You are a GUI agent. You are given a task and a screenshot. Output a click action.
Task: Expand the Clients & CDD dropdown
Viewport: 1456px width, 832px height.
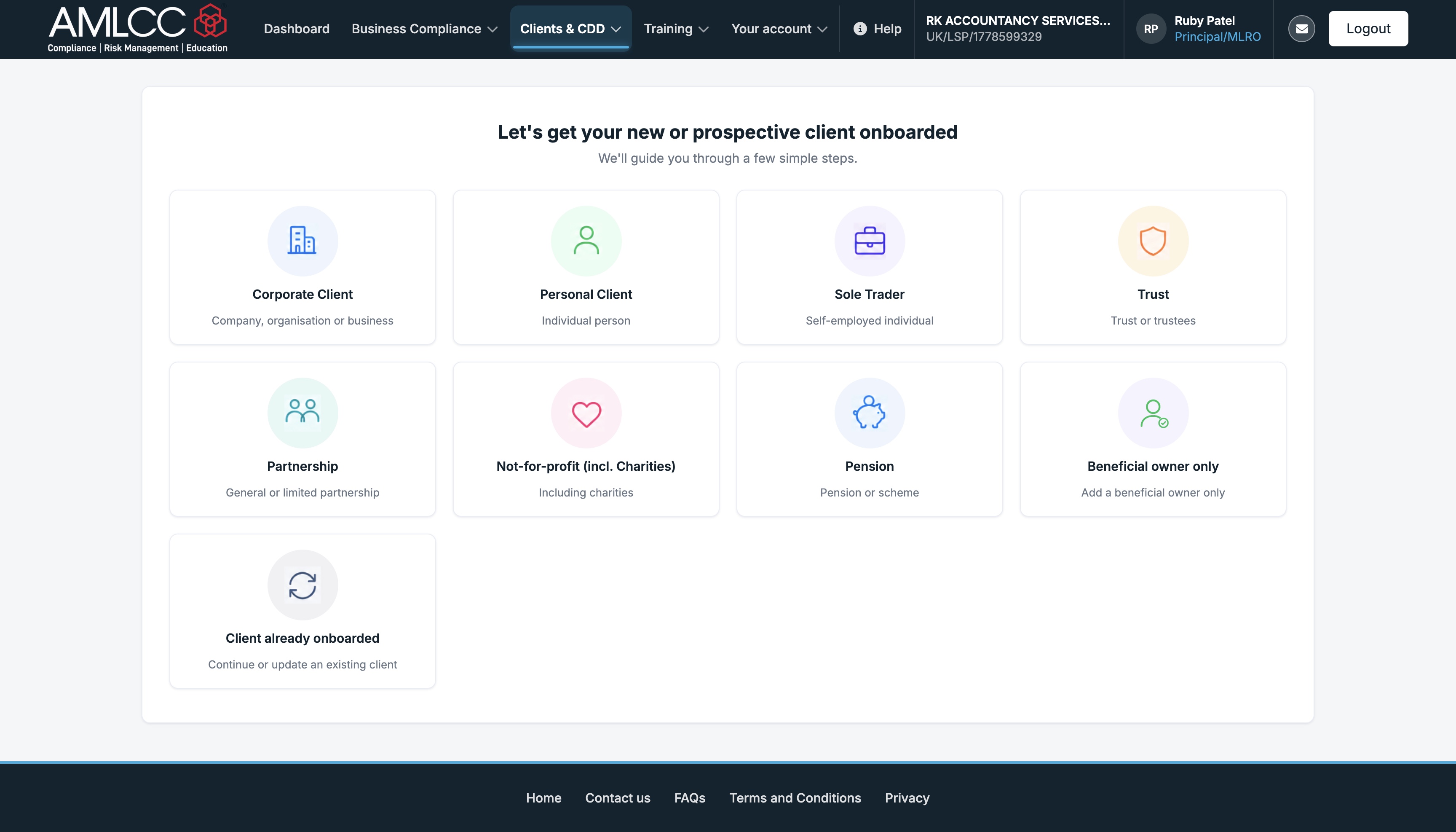click(x=570, y=29)
